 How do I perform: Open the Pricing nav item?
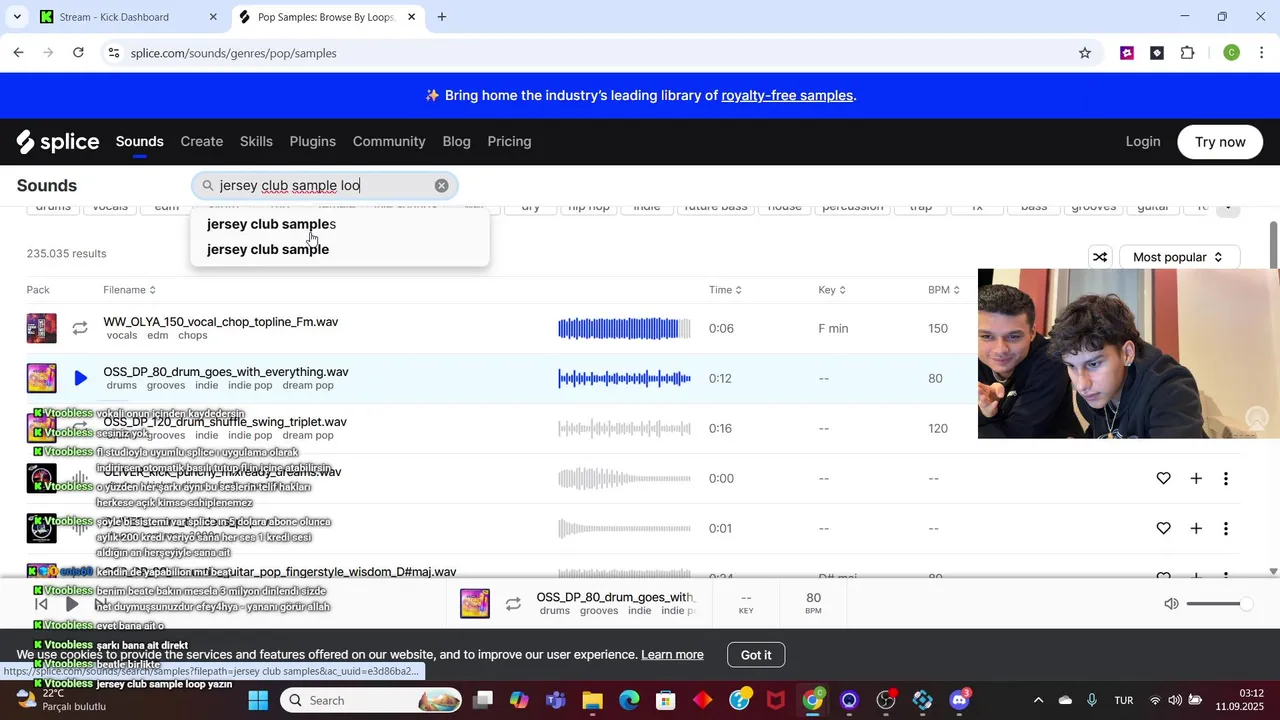[x=509, y=142]
